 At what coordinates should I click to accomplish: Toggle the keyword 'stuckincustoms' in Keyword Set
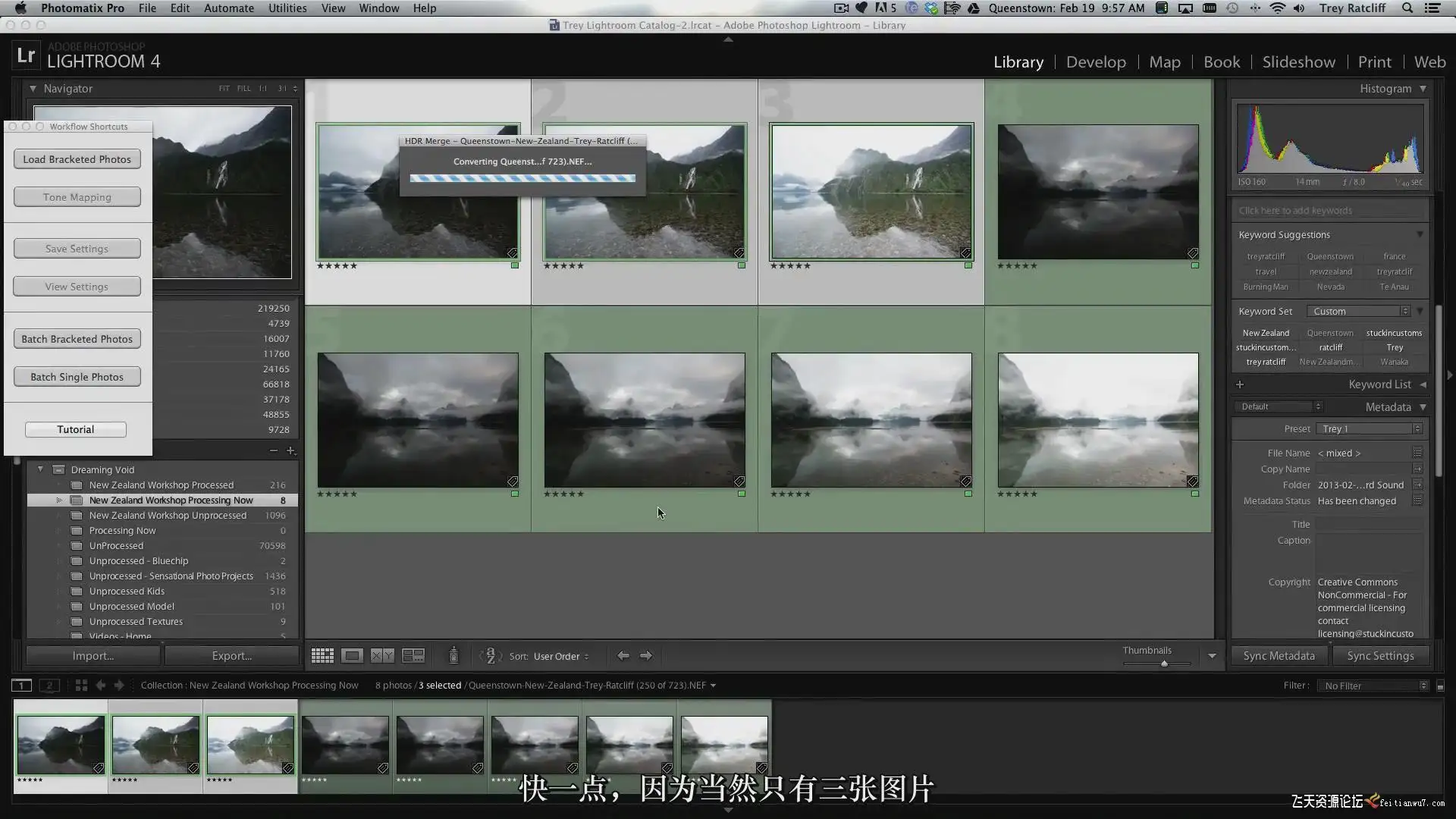point(1394,333)
